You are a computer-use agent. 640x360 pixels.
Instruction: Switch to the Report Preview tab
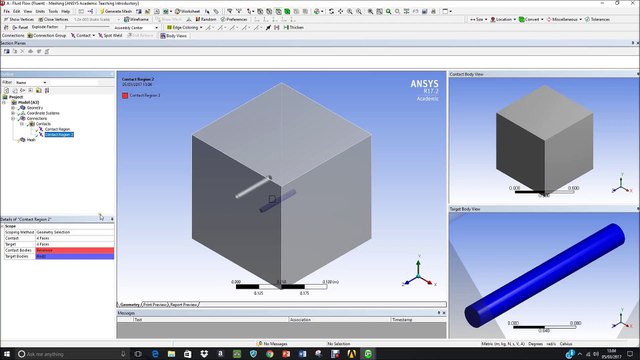[x=183, y=304]
